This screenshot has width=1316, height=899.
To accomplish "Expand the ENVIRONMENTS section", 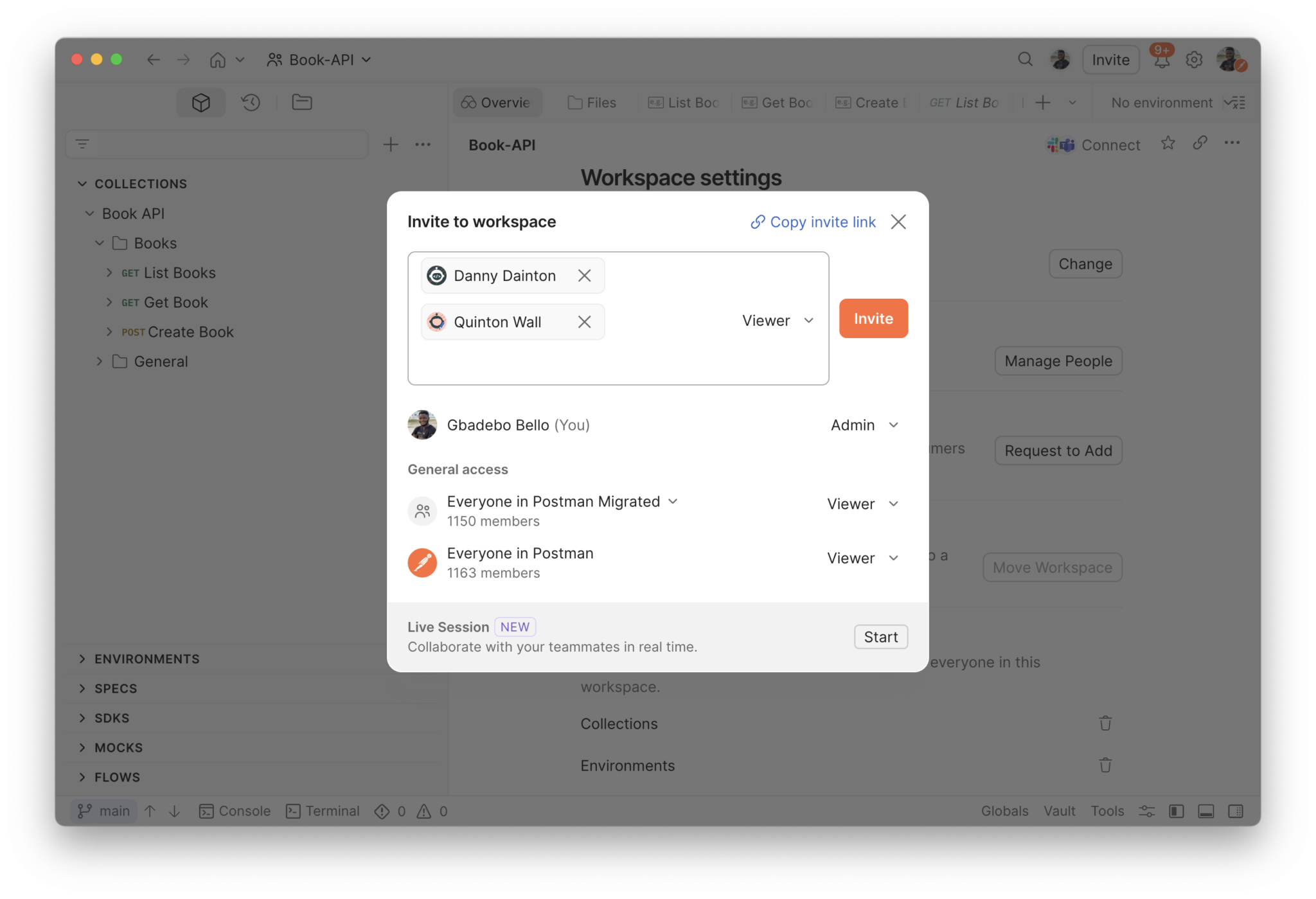I will click(82, 659).
